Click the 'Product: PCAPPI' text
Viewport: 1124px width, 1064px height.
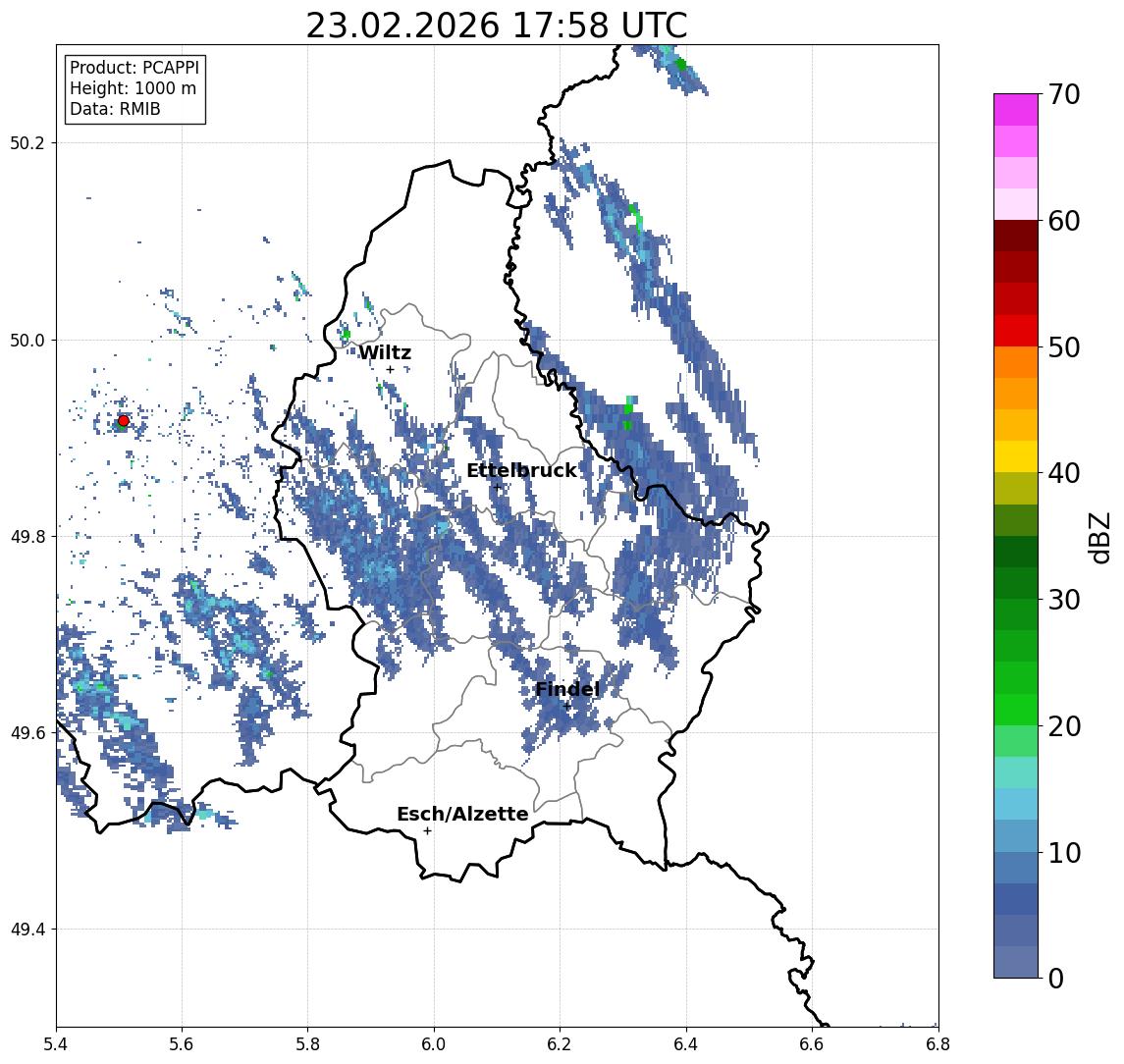[134, 68]
